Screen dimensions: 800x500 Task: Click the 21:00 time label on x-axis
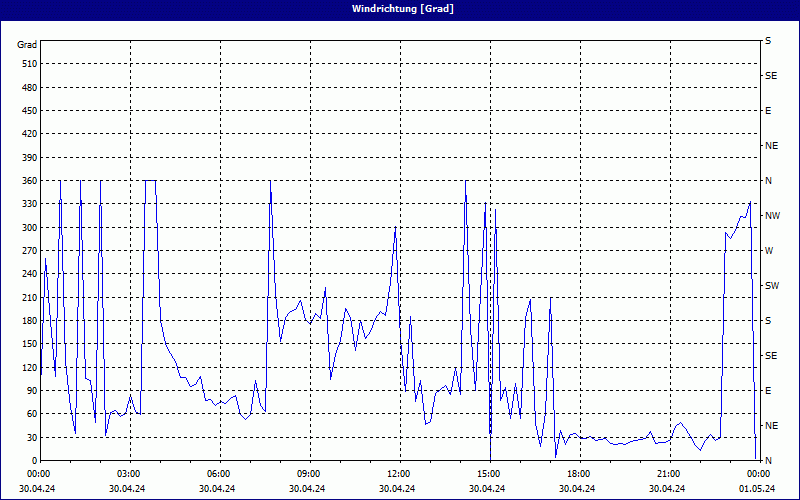point(669,473)
